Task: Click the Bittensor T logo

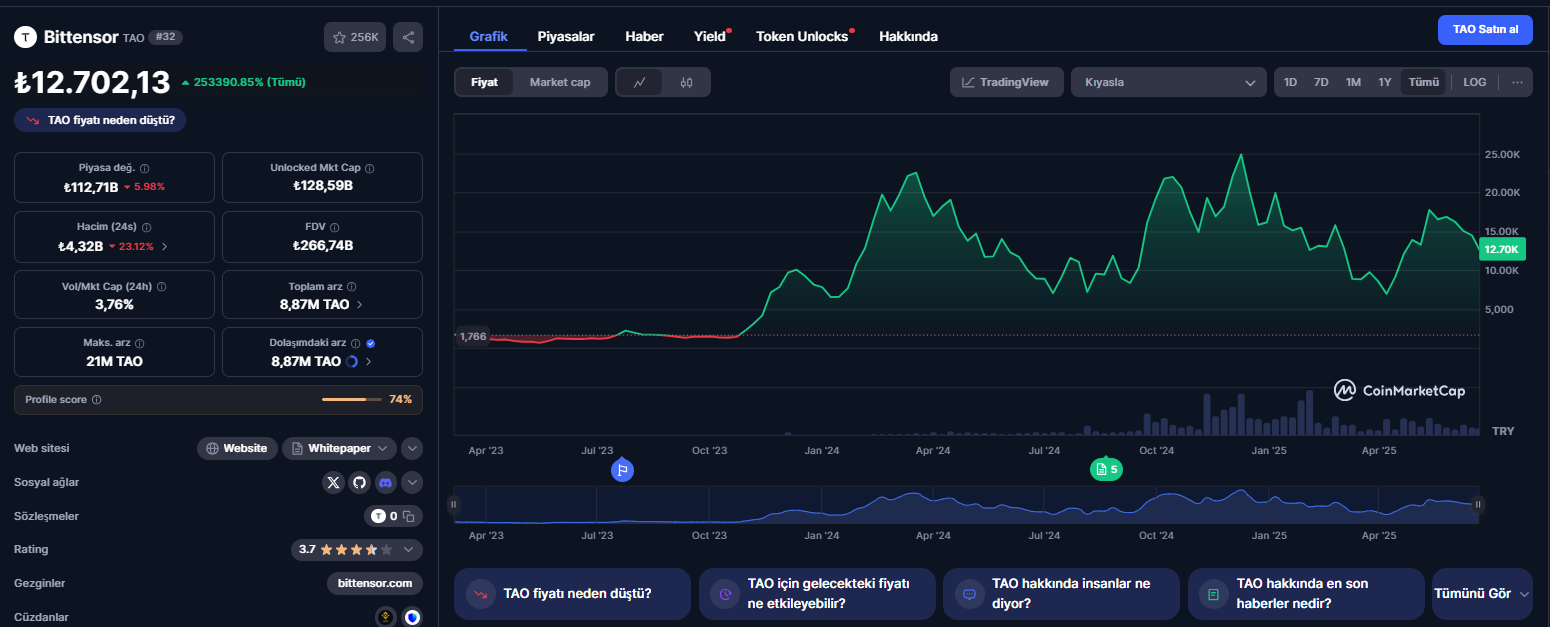Action: point(25,37)
